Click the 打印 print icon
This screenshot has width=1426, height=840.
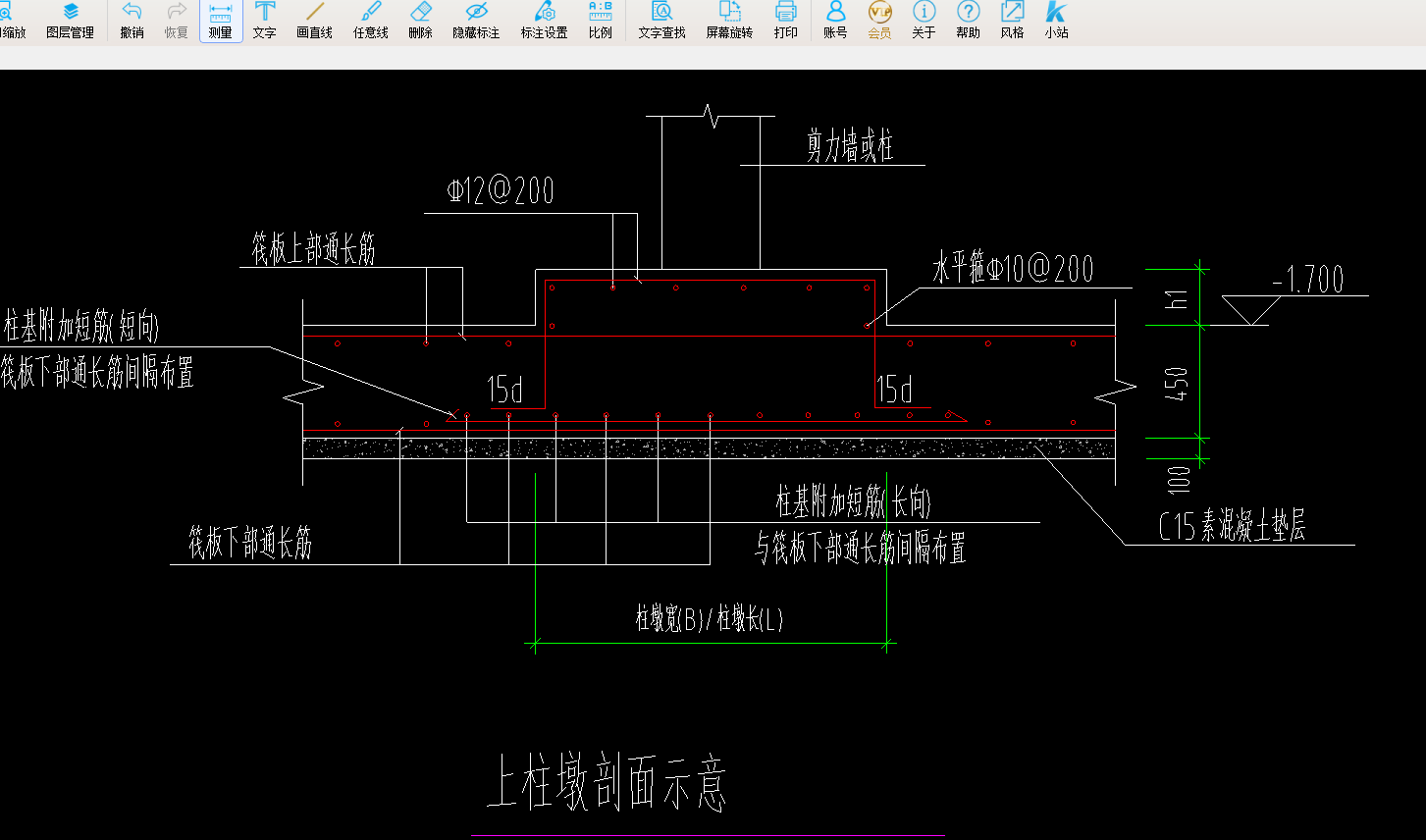(786, 21)
